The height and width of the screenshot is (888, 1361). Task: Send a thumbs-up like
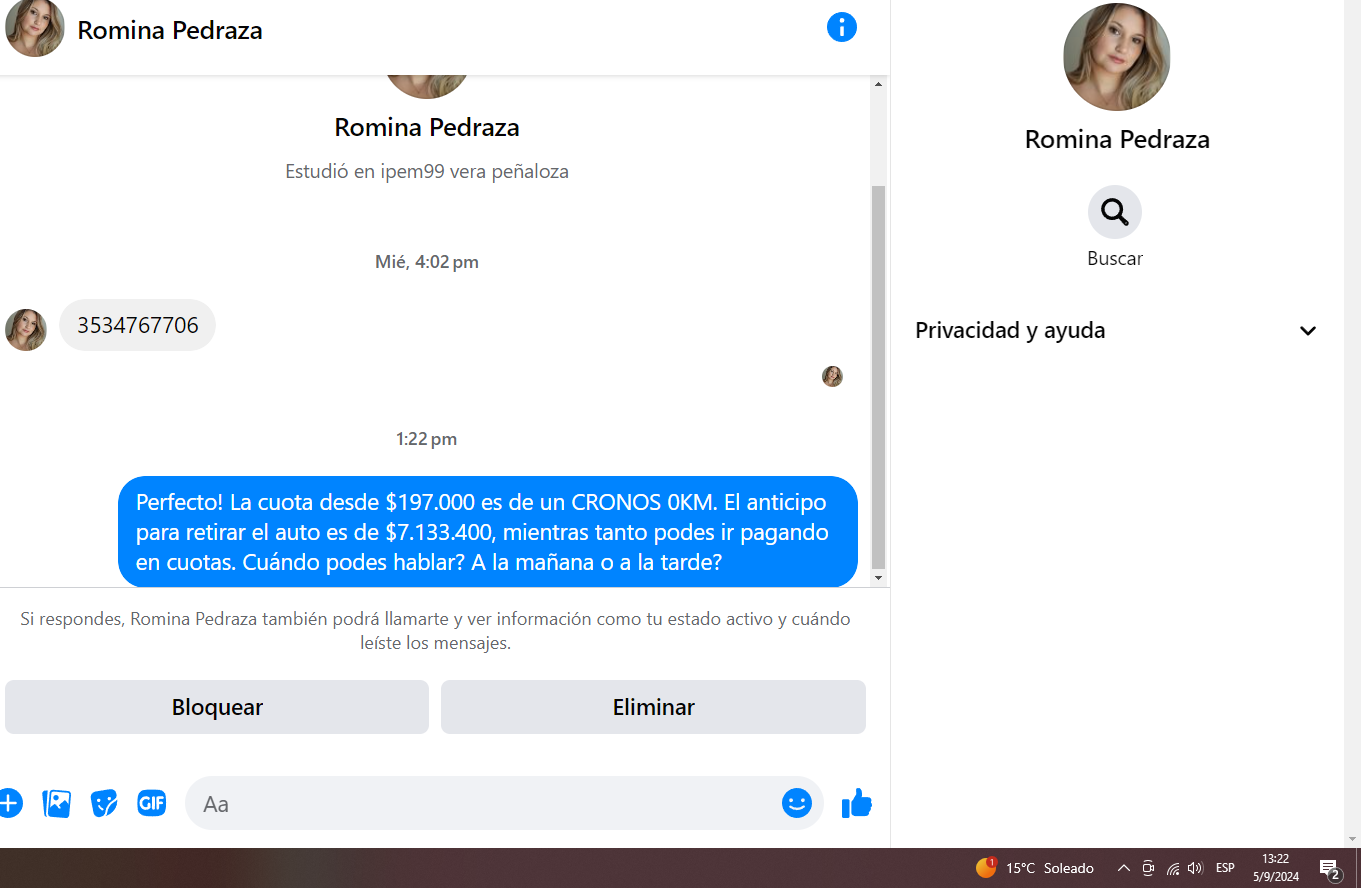857,803
